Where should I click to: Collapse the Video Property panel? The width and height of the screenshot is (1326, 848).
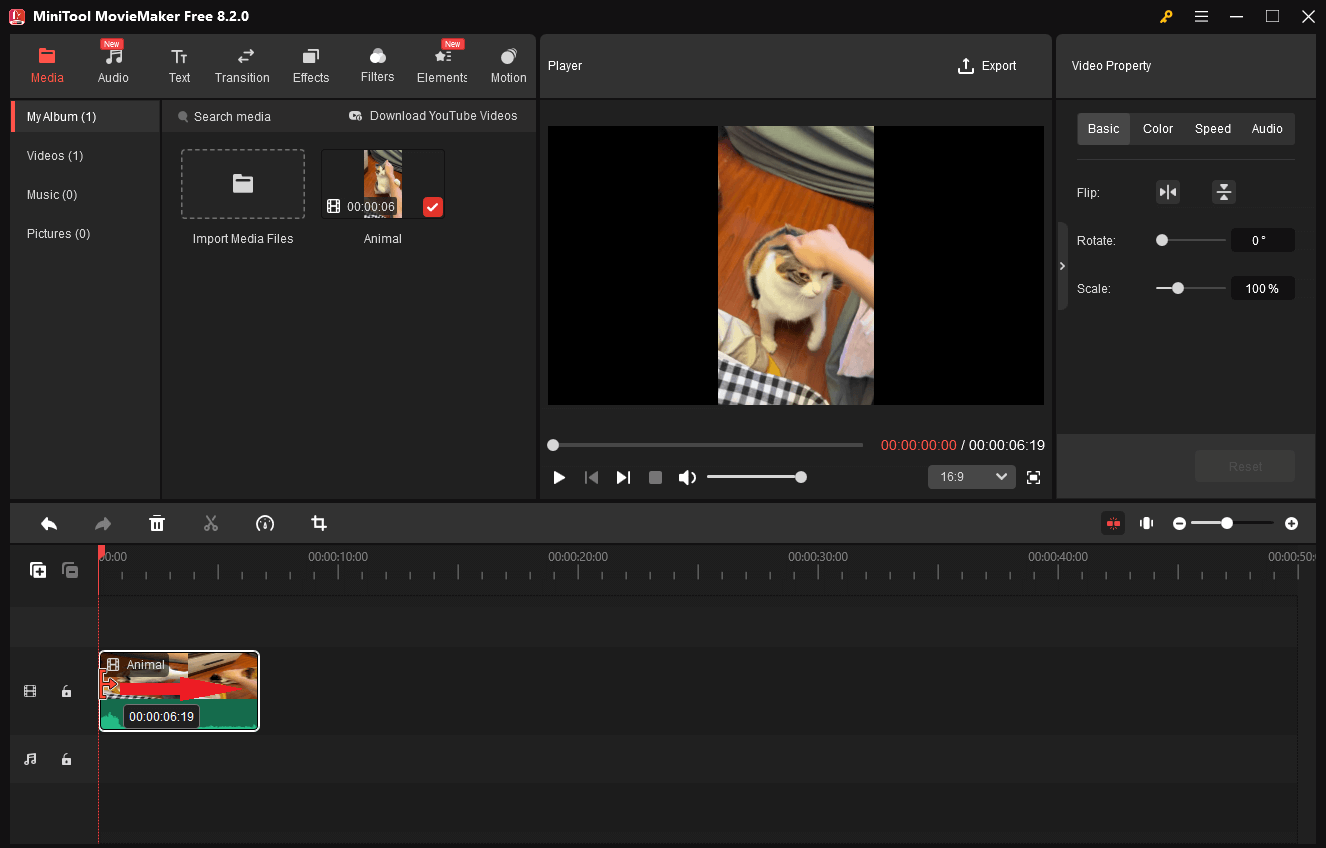point(1062,266)
